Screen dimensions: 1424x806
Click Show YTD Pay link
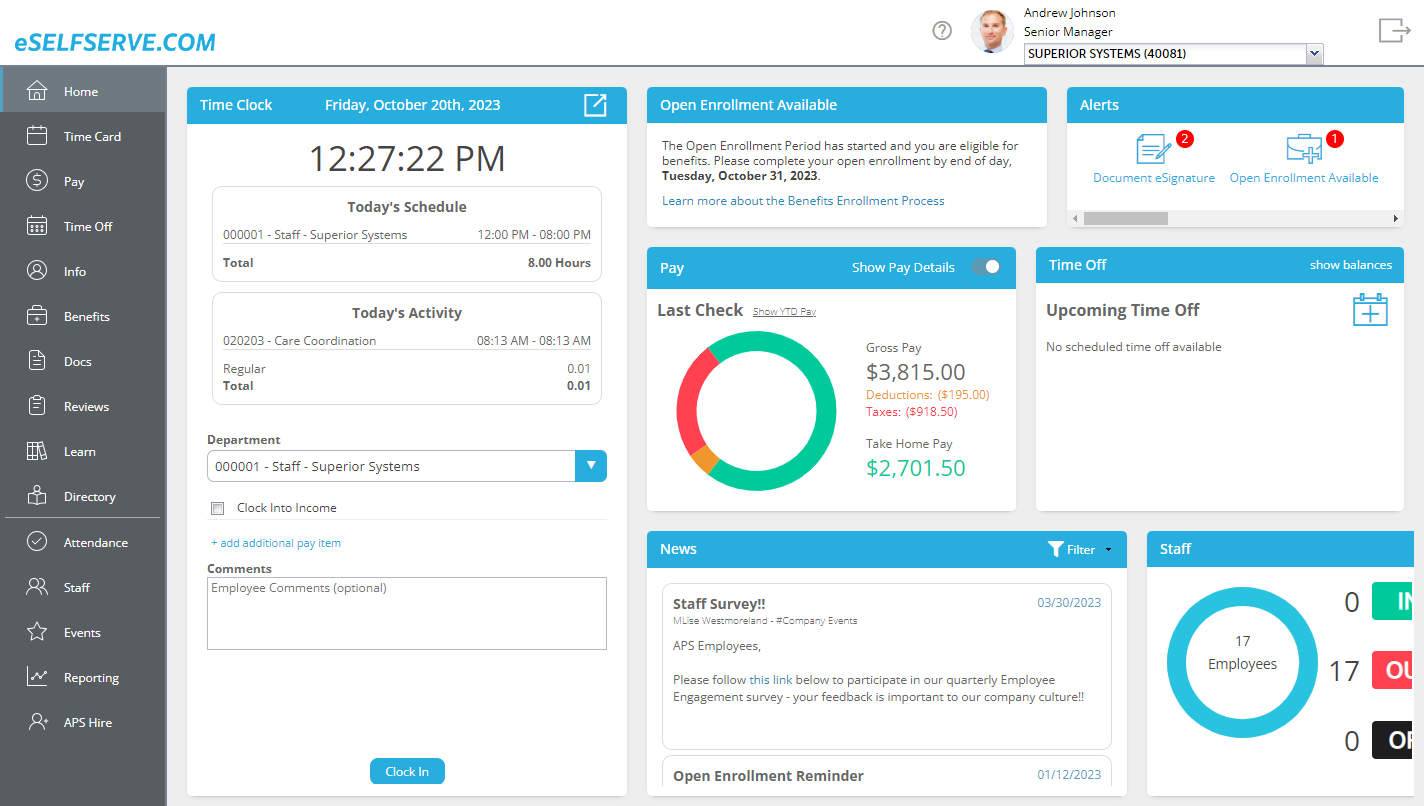(x=784, y=312)
